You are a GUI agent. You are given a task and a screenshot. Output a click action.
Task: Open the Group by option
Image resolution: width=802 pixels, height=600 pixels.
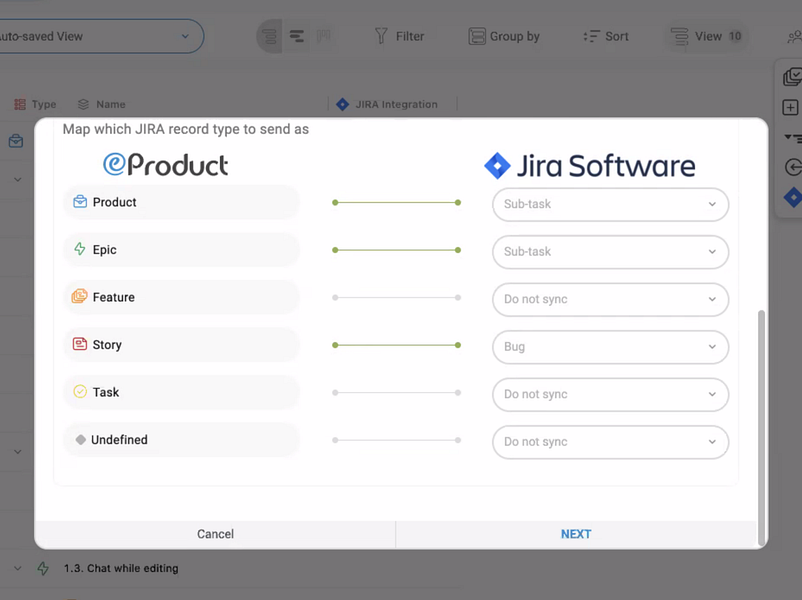[x=504, y=36]
